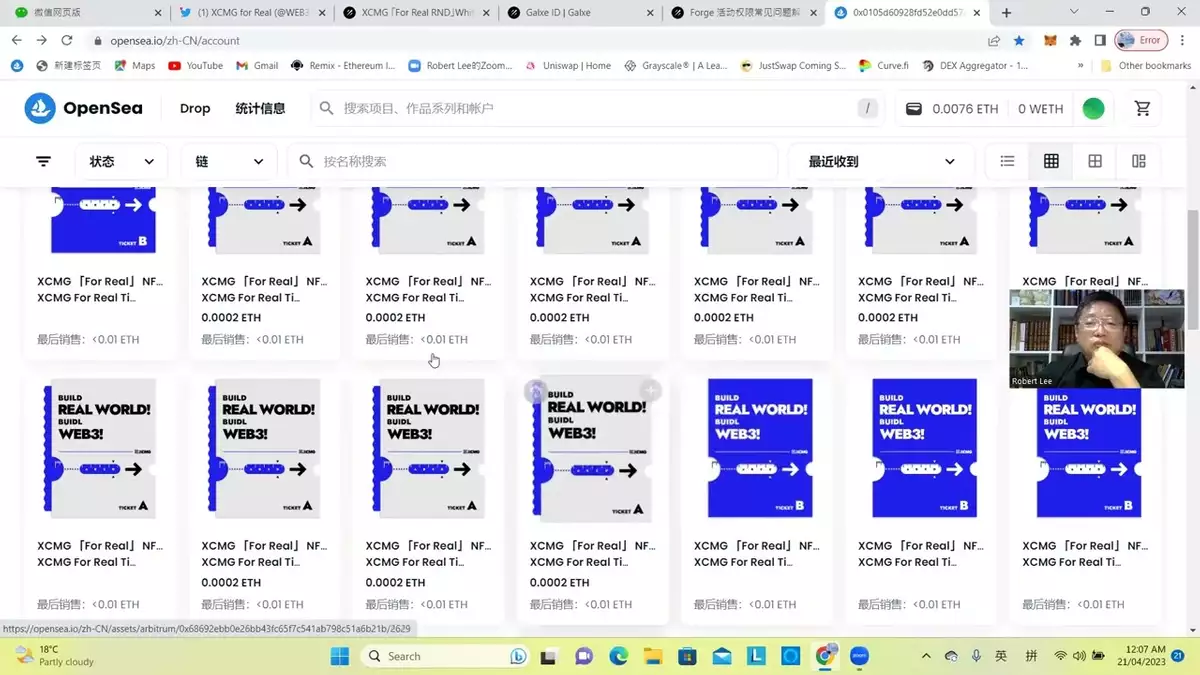Open the Windows Start menu
This screenshot has height=675, width=1200.
click(340, 656)
